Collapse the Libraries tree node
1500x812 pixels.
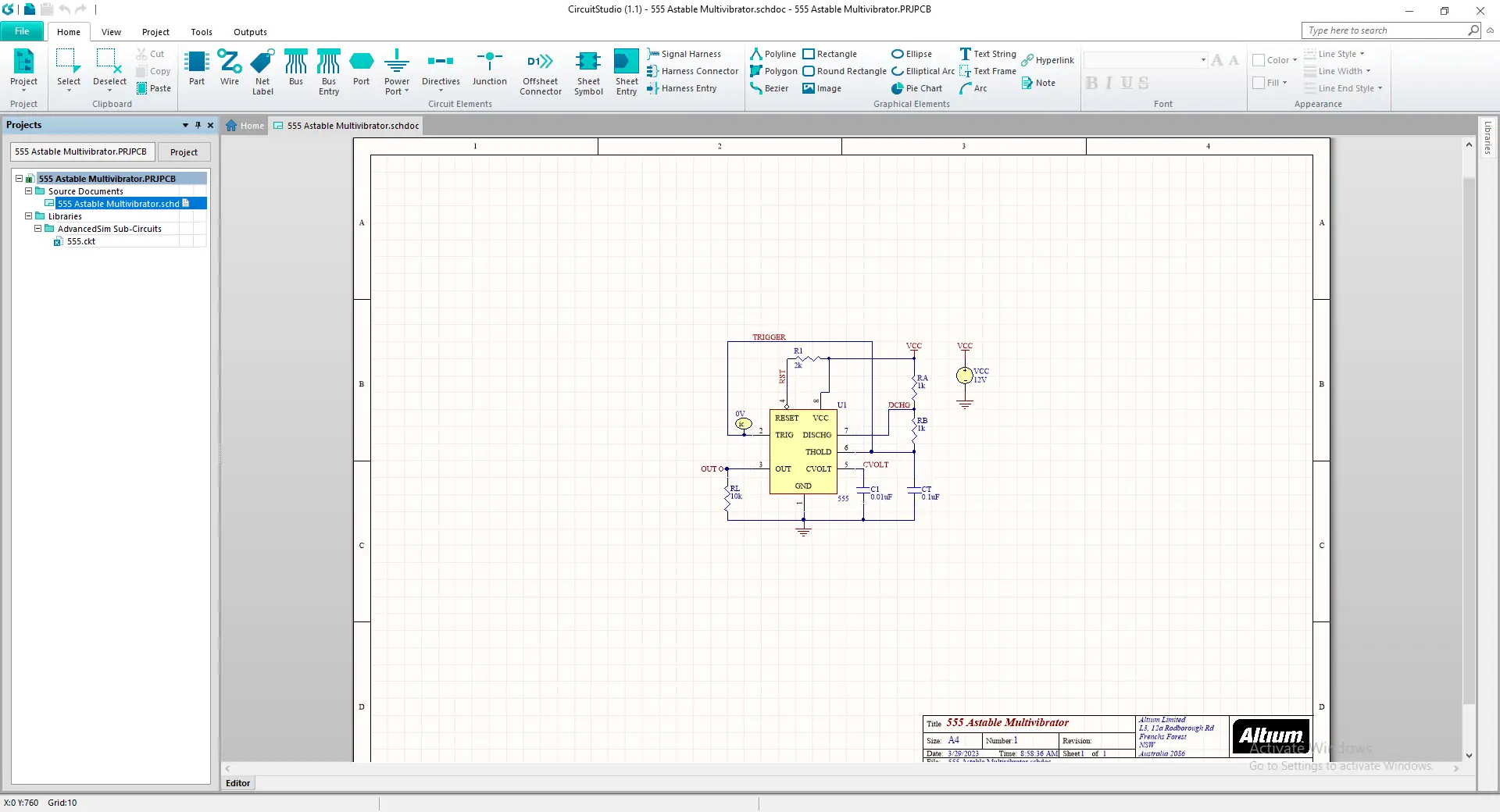[28, 215]
